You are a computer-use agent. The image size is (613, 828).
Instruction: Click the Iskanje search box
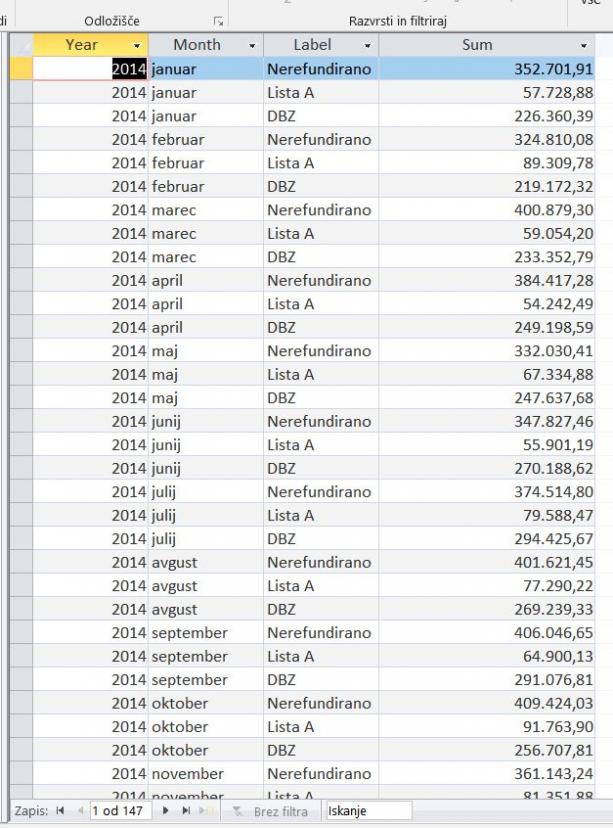(367, 811)
